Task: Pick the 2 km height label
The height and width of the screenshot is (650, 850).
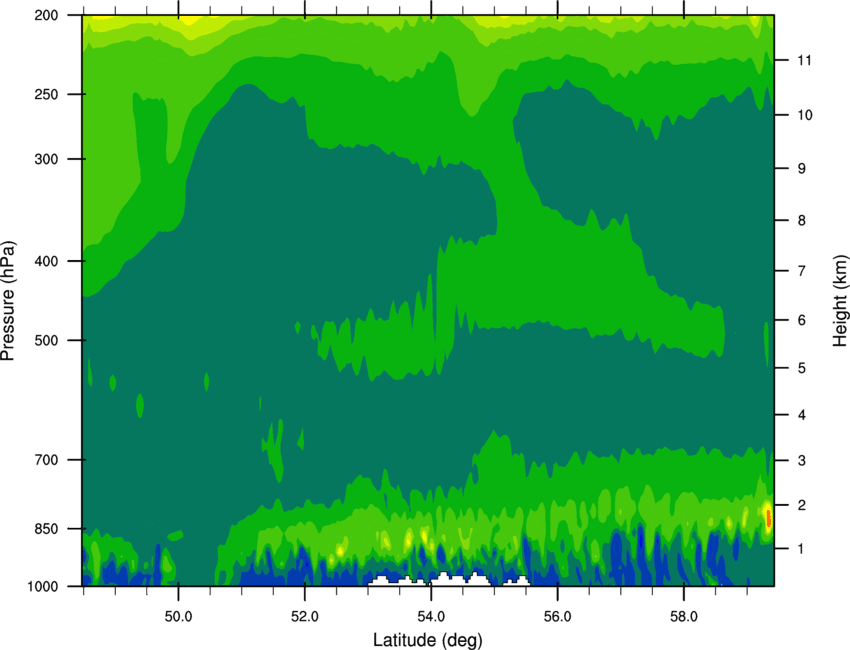Action: click(x=802, y=505)
